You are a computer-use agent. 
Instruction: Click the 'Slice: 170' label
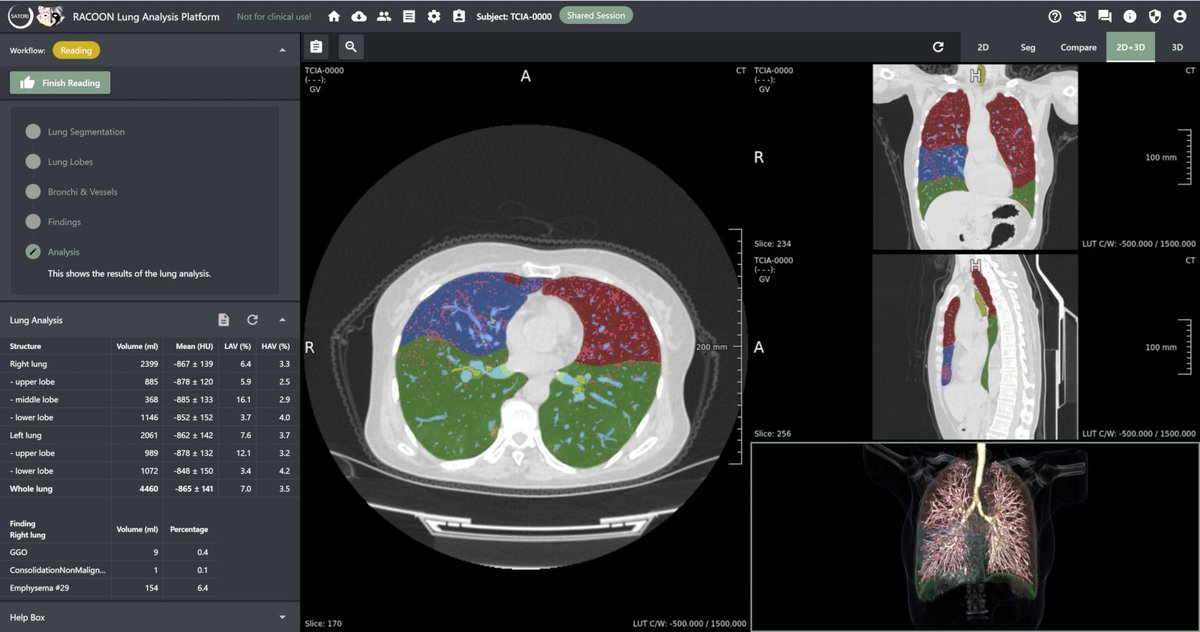(322, 624)
